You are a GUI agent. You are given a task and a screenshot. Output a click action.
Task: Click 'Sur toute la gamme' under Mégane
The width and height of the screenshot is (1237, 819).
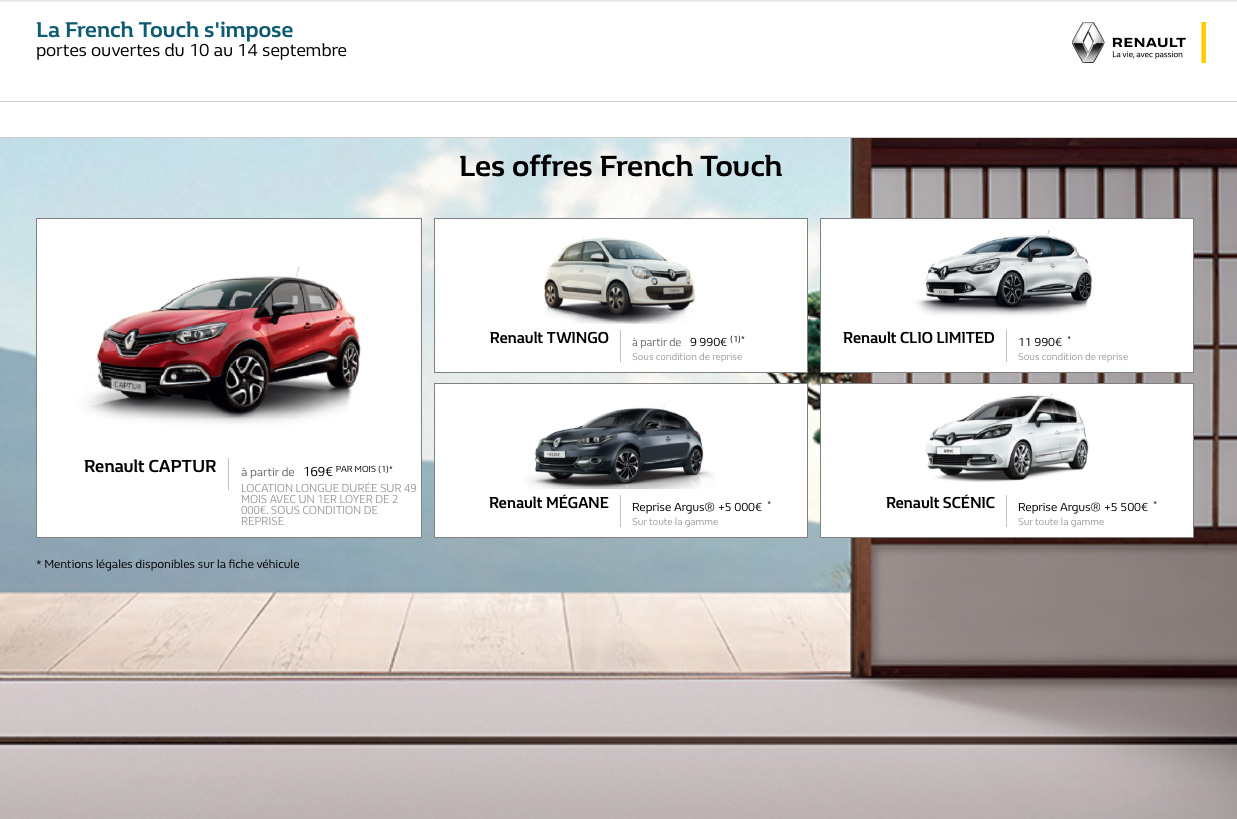675,522
